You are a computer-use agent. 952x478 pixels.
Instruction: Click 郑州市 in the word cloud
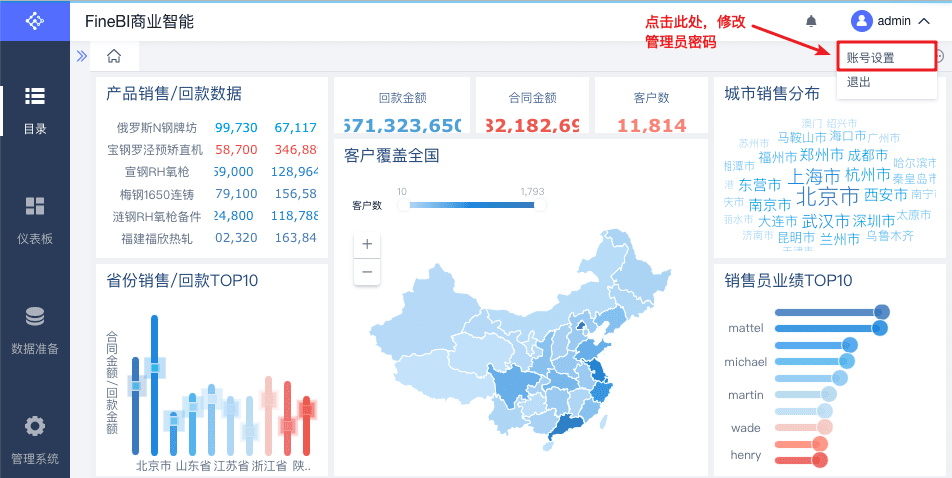click(x=821, y=154)
